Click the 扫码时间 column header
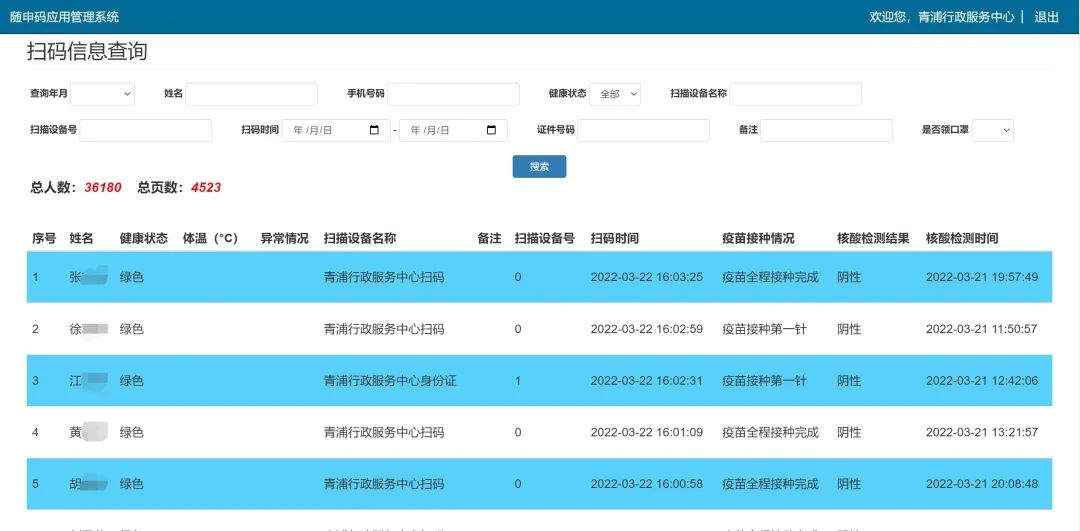 click(614, 238)
